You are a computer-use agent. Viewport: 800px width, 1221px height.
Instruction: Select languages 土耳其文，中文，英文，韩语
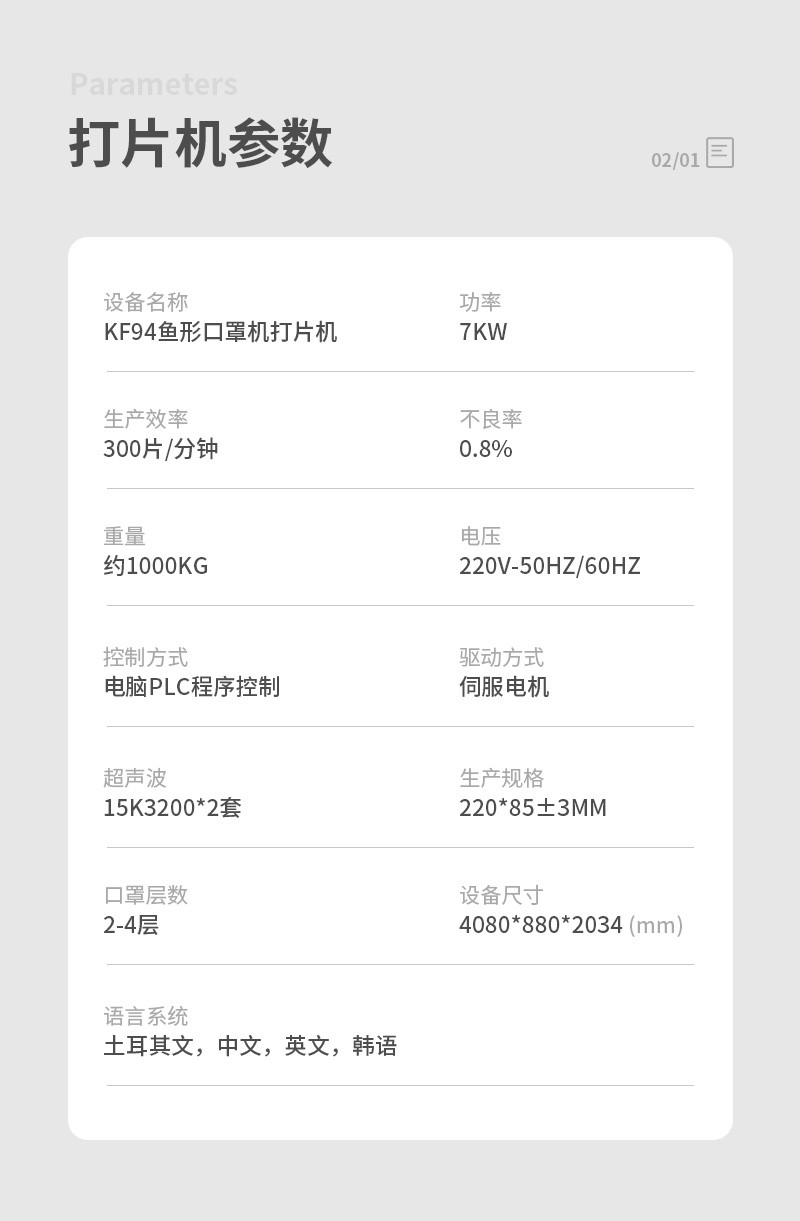(250, 1046)
